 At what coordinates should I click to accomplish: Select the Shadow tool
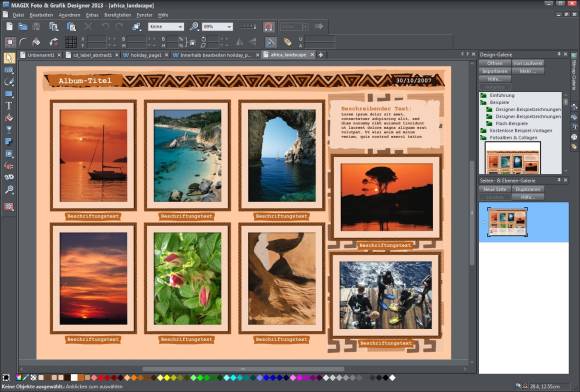[x=9, y=142]
